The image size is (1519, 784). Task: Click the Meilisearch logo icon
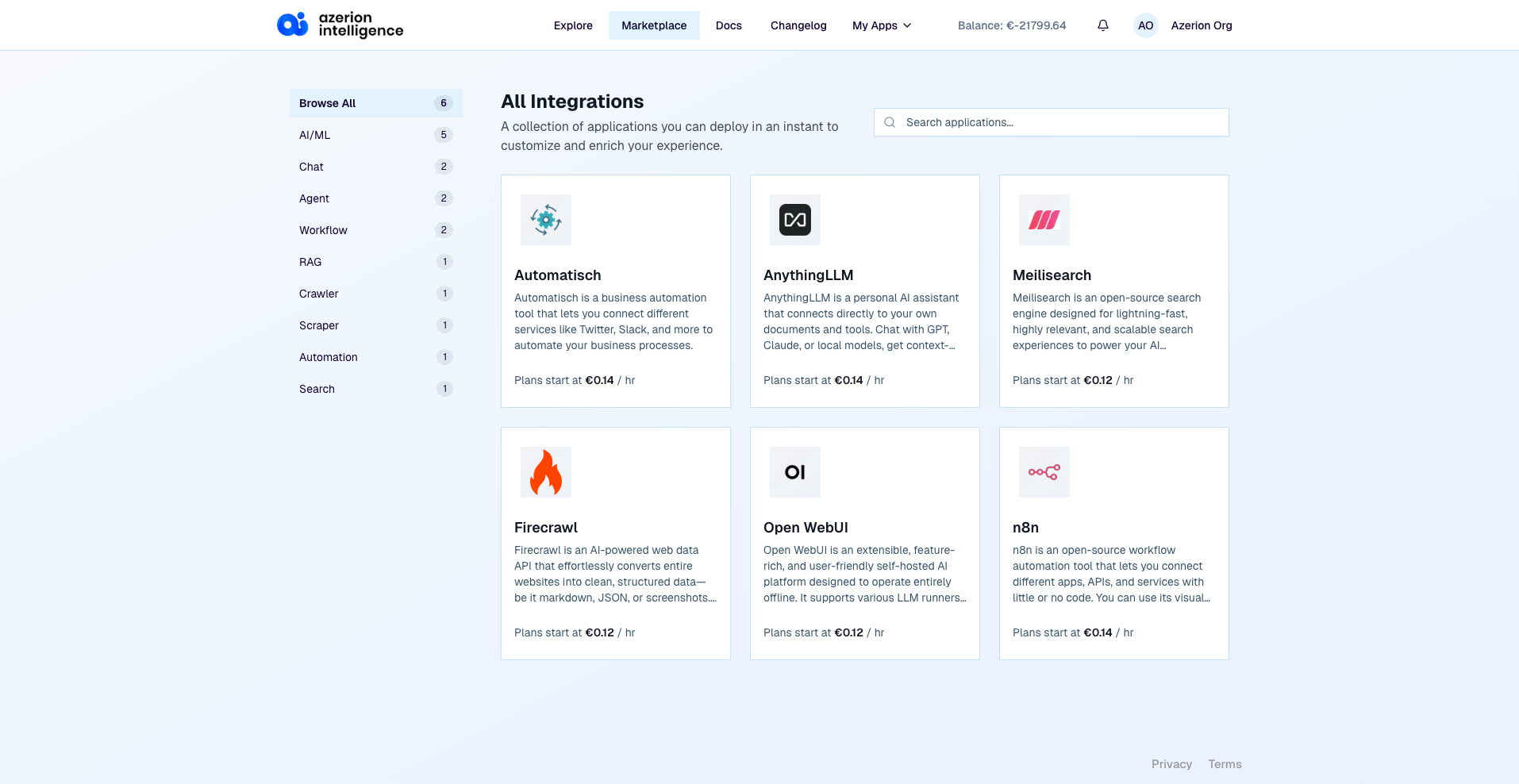[1044, 220]
